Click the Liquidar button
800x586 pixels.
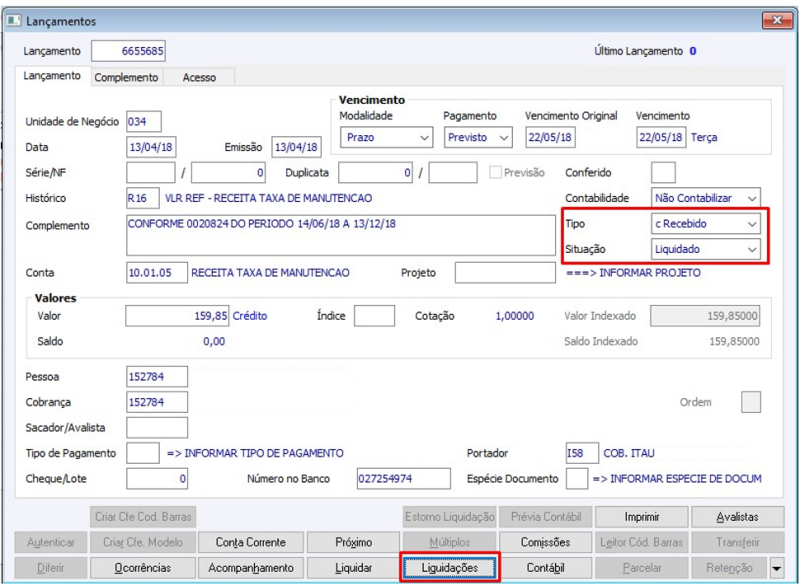tap(353, 568)
